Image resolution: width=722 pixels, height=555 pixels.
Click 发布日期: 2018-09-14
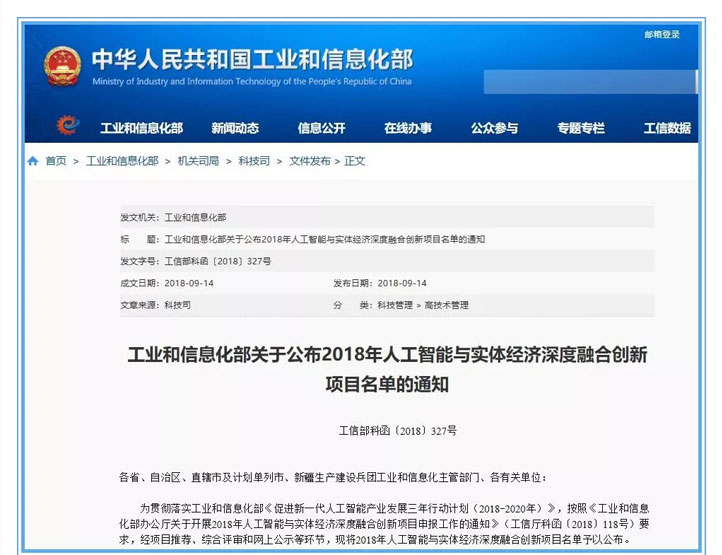(x=380, y=283)
